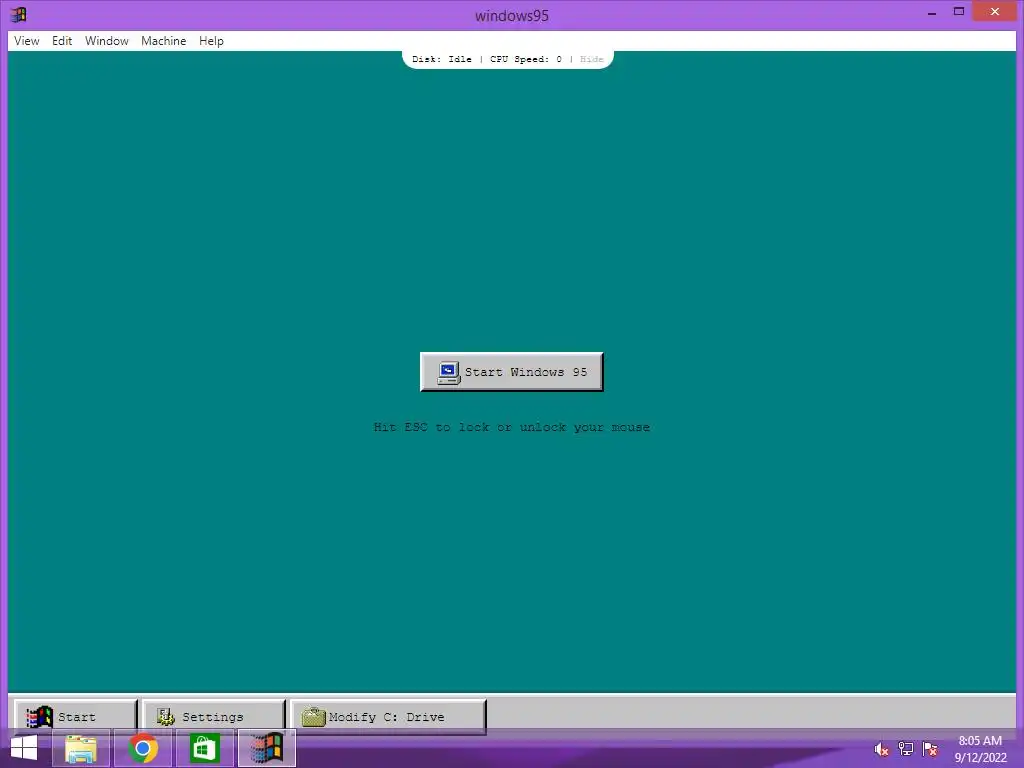The width and height of the screenshot is (1024, 768).
Task: Hide the disk and CPU status overlay
Action: pyautogui.click(x=592, y=59)
